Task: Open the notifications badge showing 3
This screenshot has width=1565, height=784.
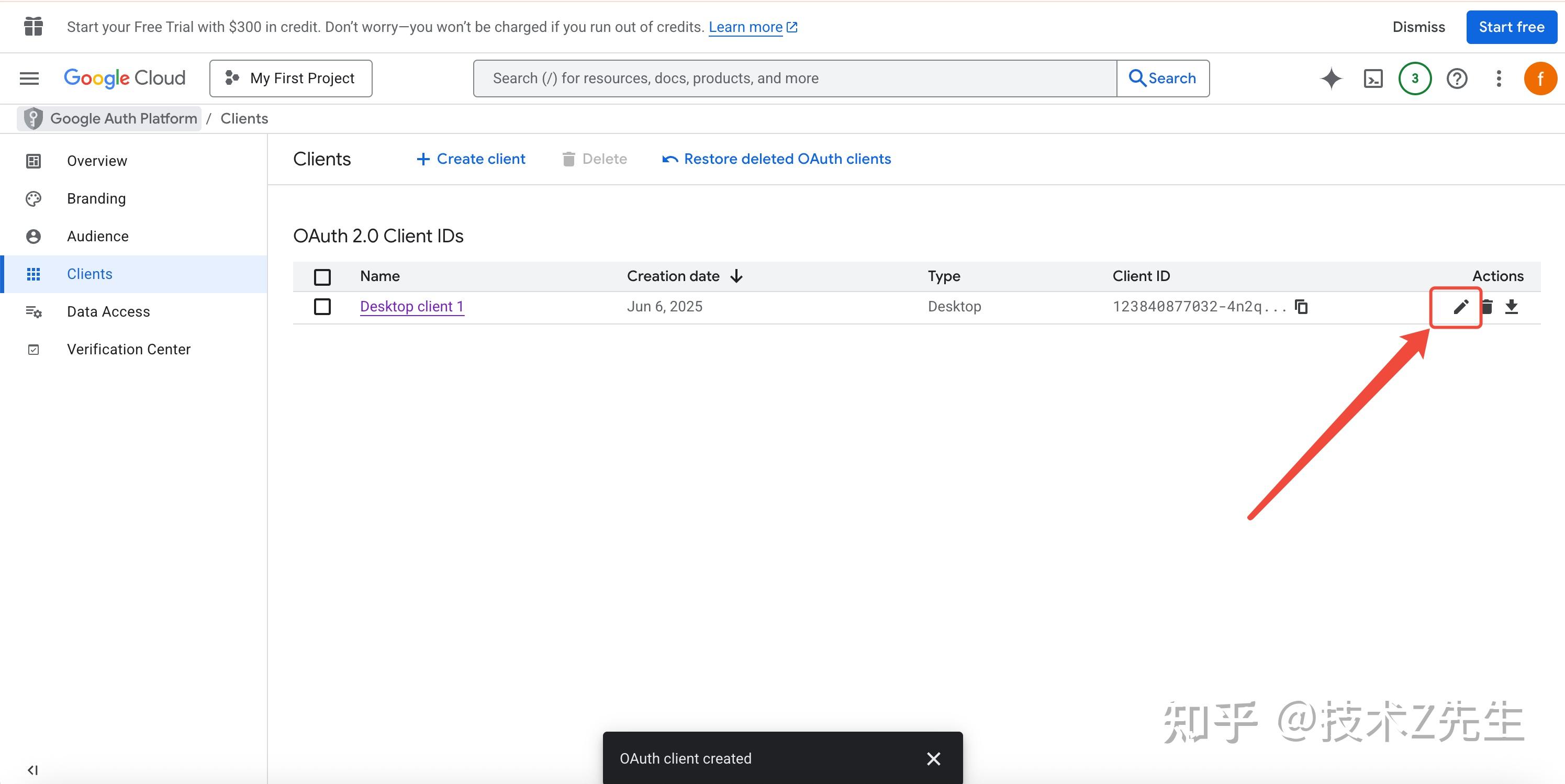Action: pos(1415,79)
